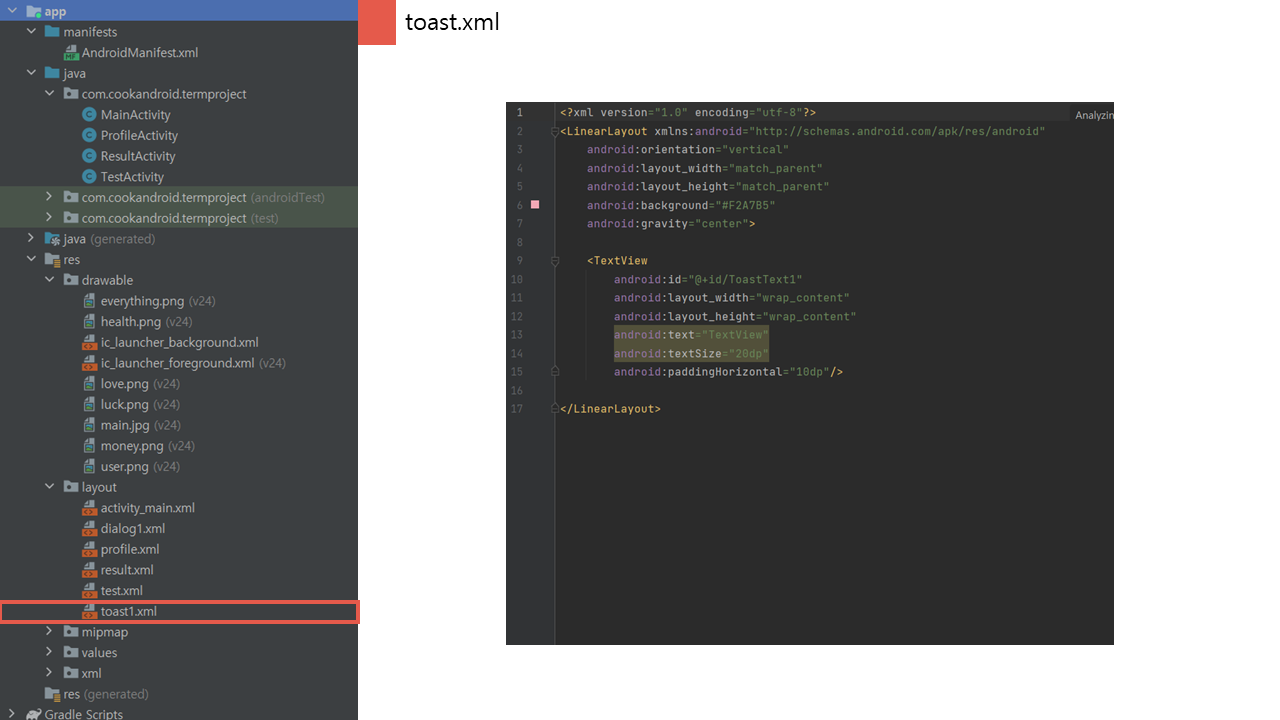Click TestActivity class icon
Viewport: 1280px width, 720px height.
tap(89, 177)
